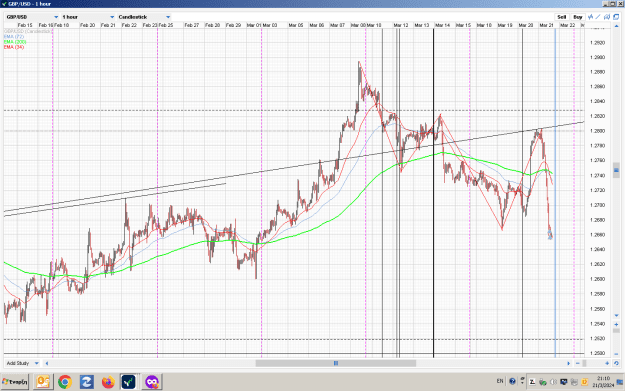Click the GBP/USD (Candlestick) legend label

[28, 31]
